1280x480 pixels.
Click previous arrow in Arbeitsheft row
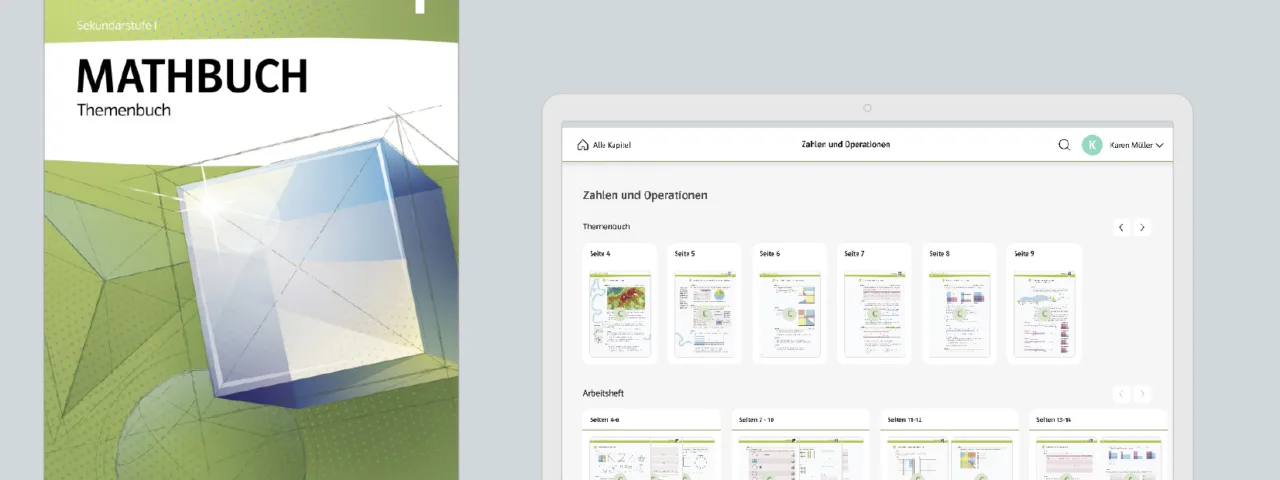[x=1121, y=394]
